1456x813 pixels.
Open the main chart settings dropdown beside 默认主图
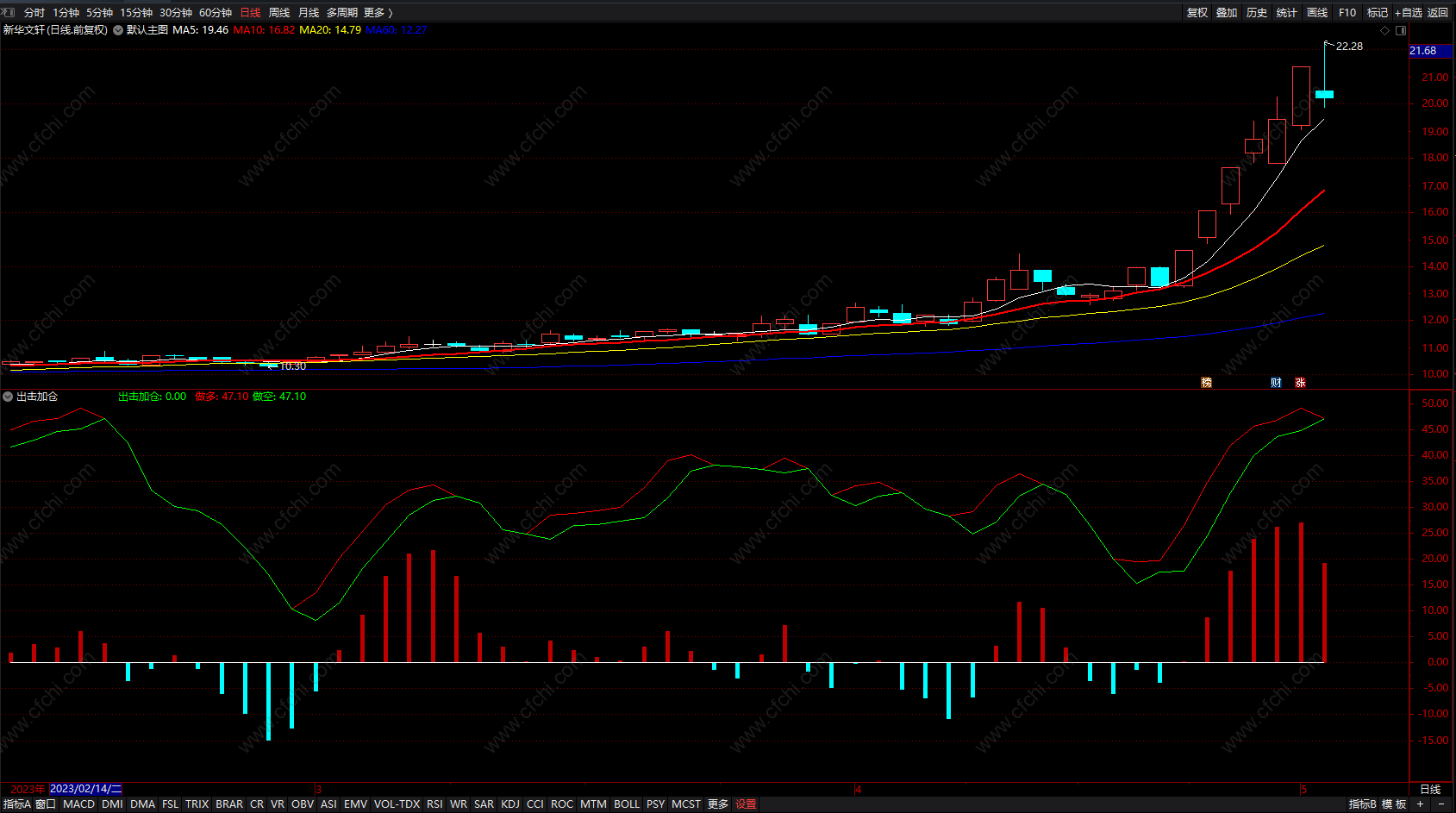pos(118,30)
